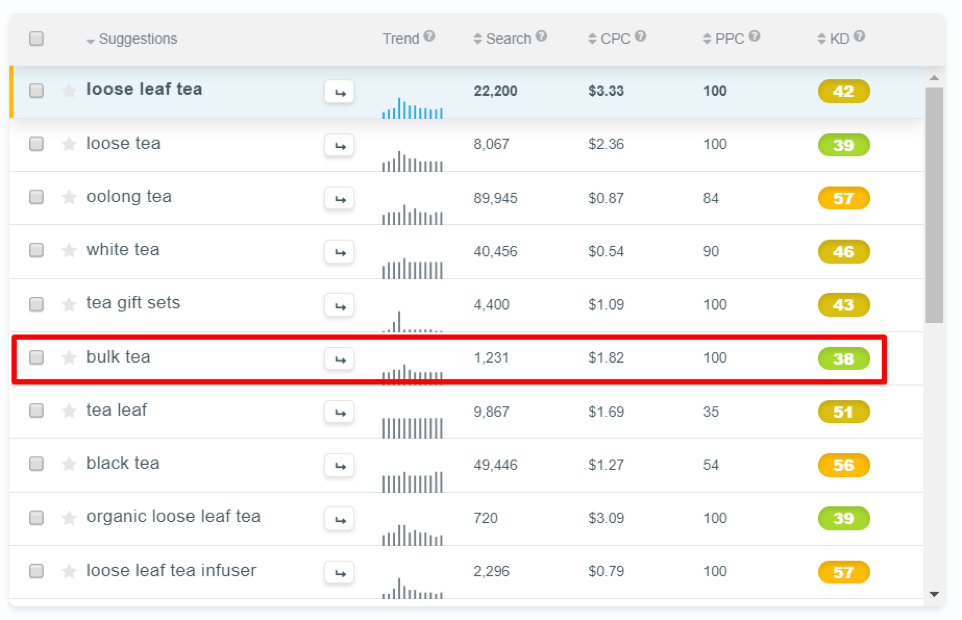Image resolution: width=962 pixels, height=620 pixels.
Task: Click arrow button for 'loose leaf tea infuser'
Action: [x=339, y=573]
